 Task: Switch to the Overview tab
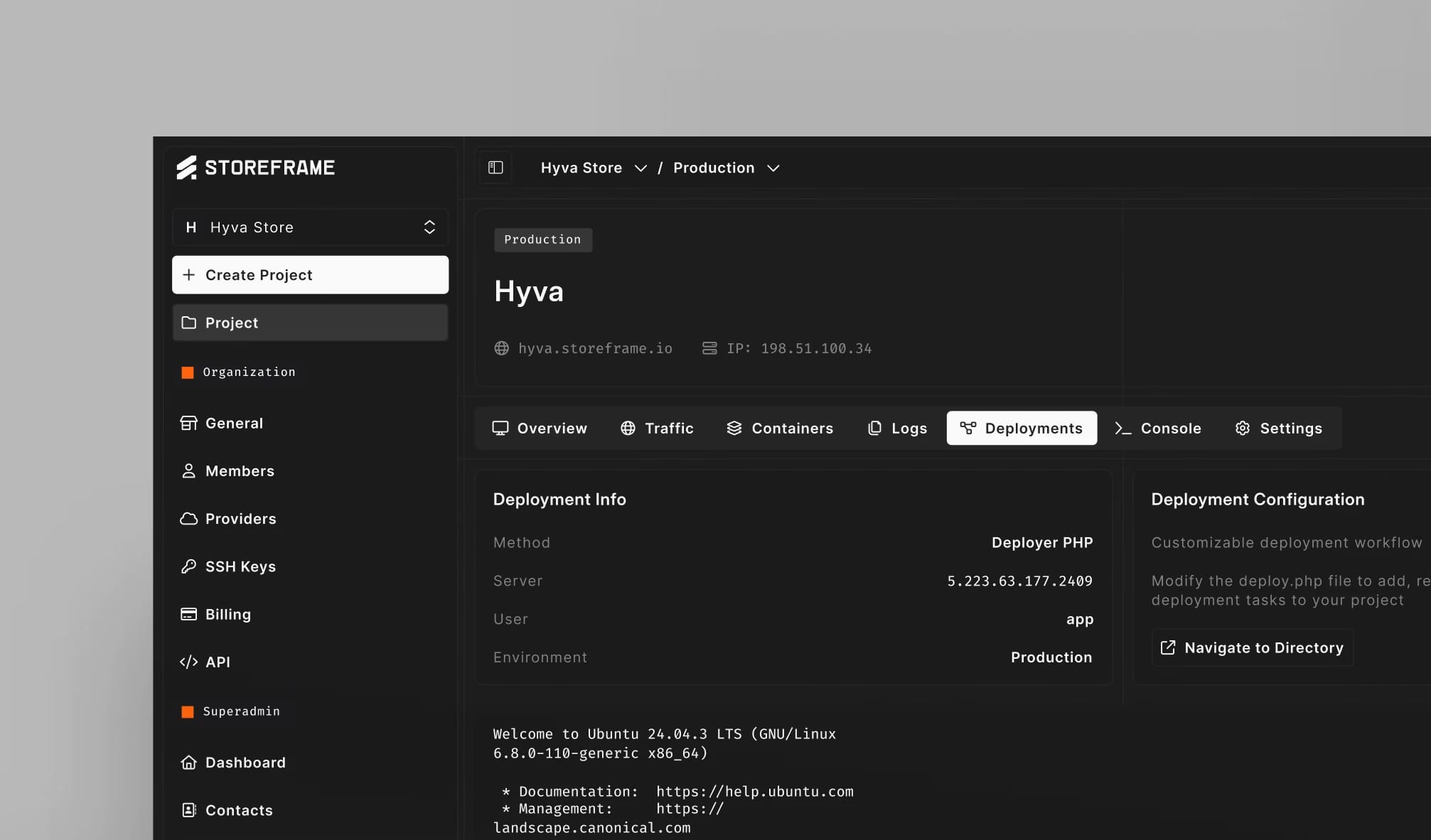coord(540,429)
